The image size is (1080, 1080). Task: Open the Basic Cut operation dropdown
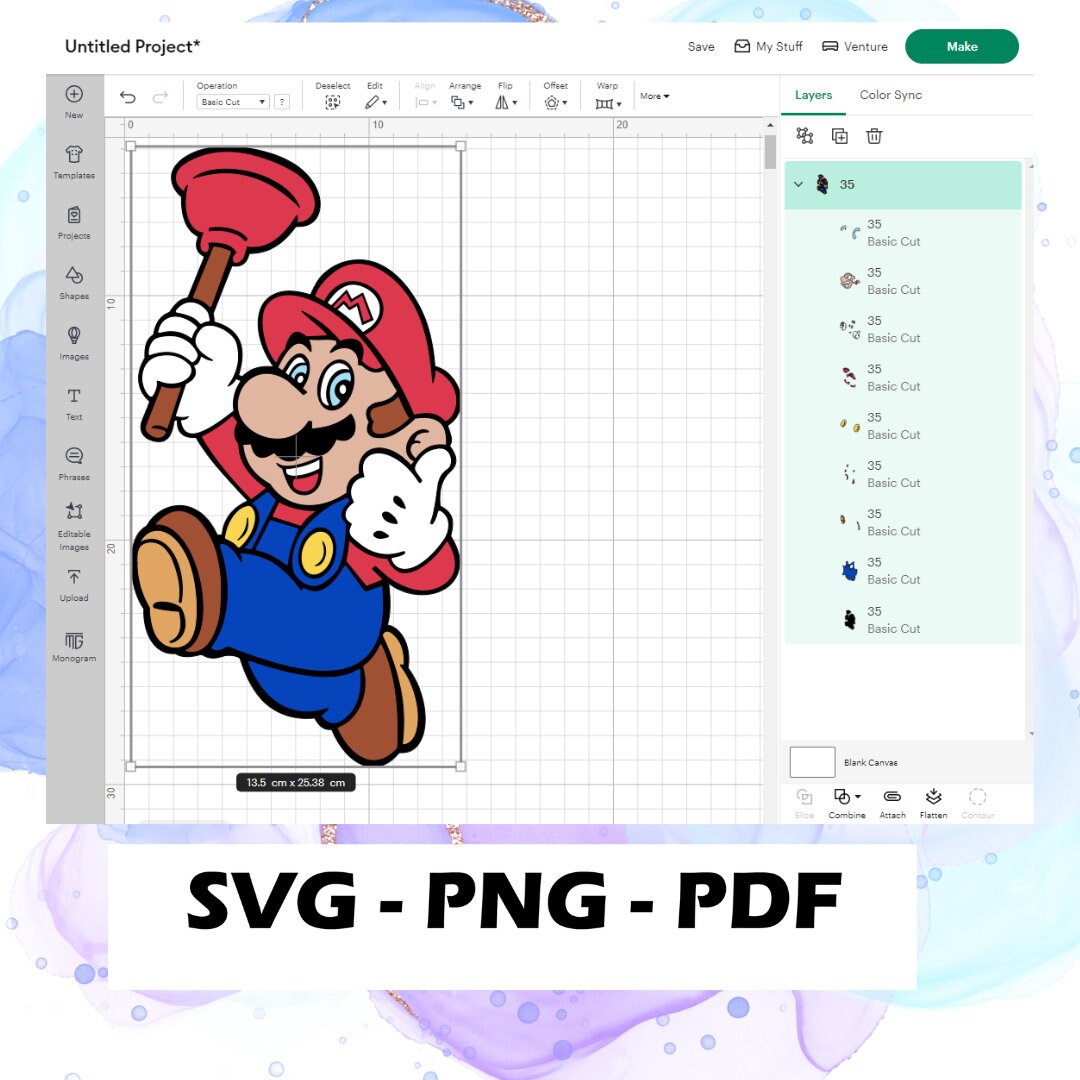231,101
